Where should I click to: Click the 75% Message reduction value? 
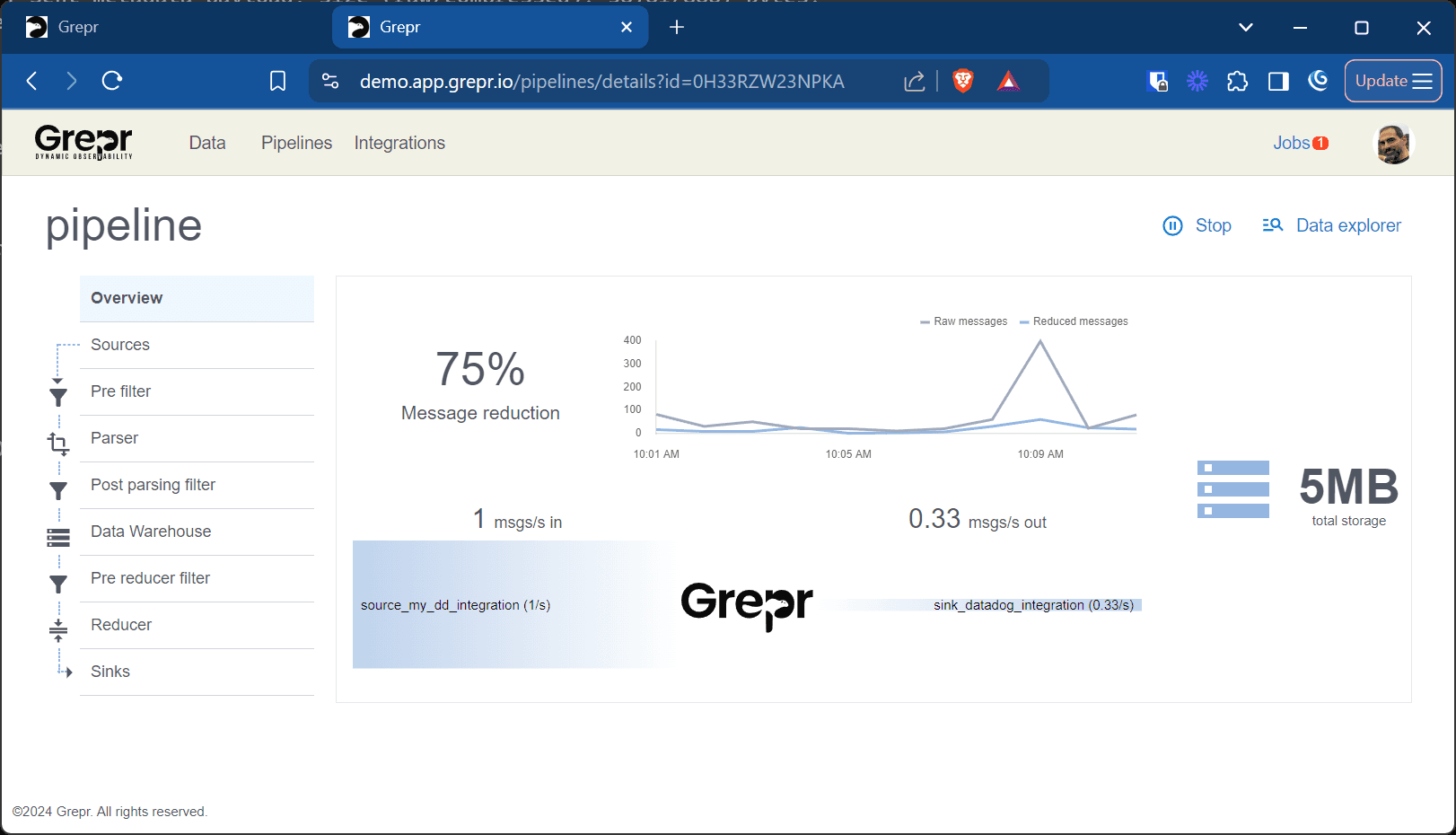(480, 369)
